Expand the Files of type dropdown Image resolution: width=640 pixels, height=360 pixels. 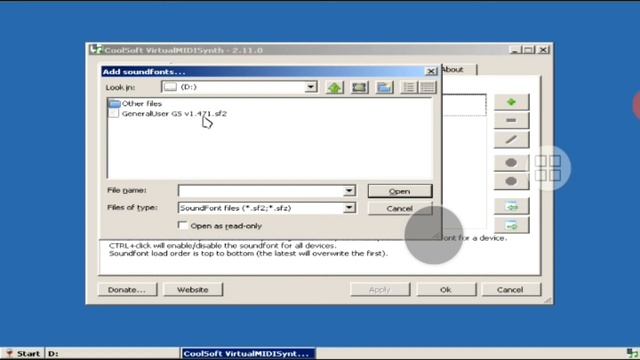pos(349,208)
